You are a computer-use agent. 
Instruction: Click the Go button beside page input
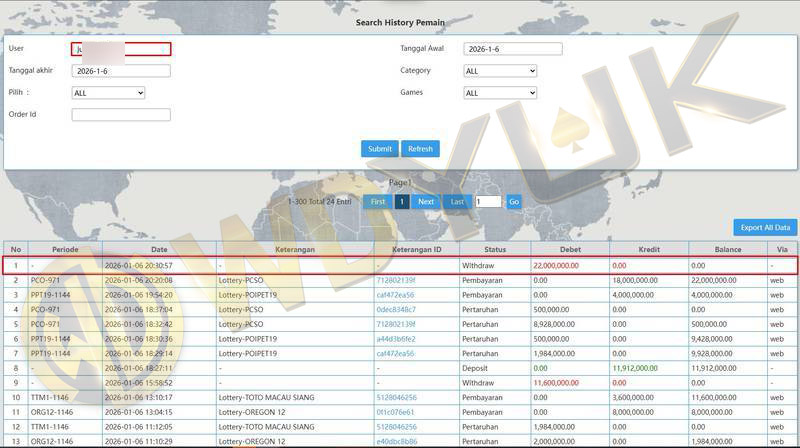click(514, 201)
